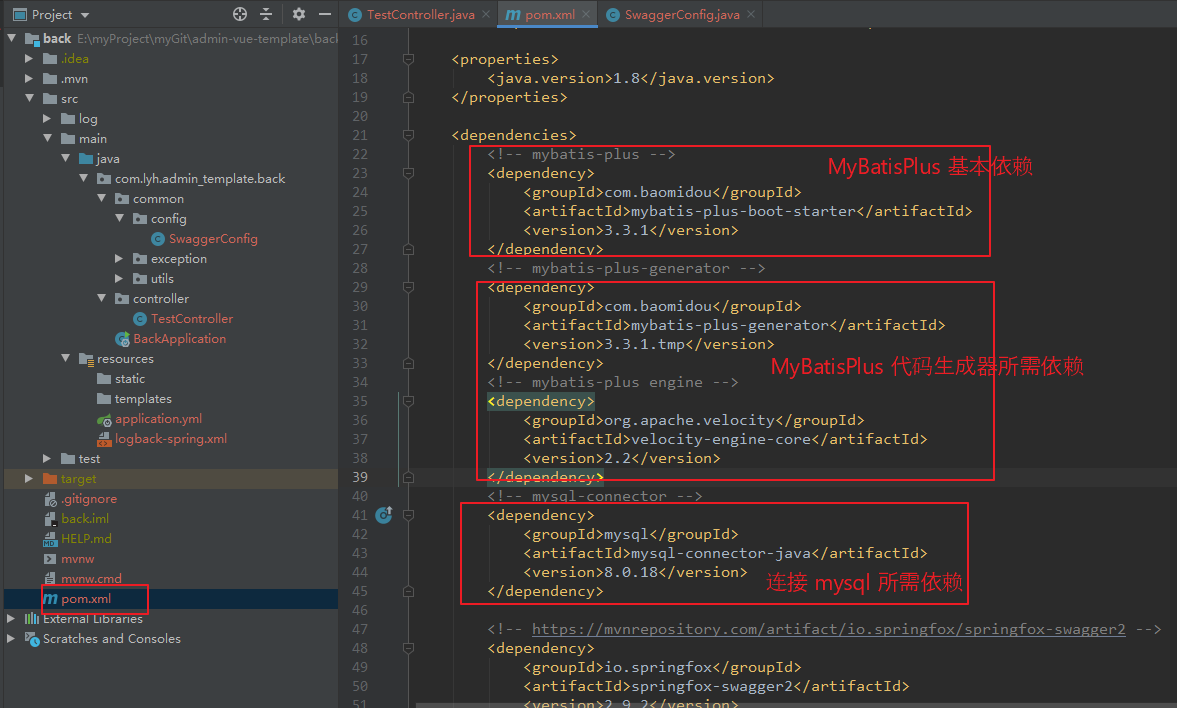Fold generator dependency on line 29
Image resolution: width=1177 pixels, height=708 pixels.
click(x=408, y=287)
